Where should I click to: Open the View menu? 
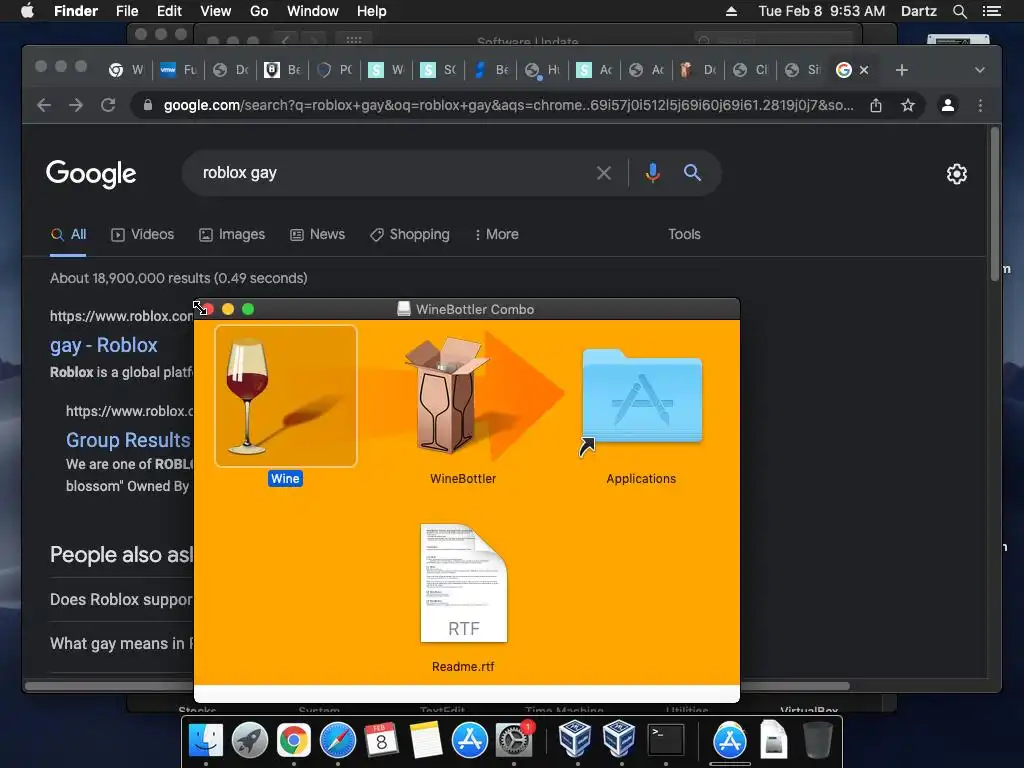tap(216, 11)
